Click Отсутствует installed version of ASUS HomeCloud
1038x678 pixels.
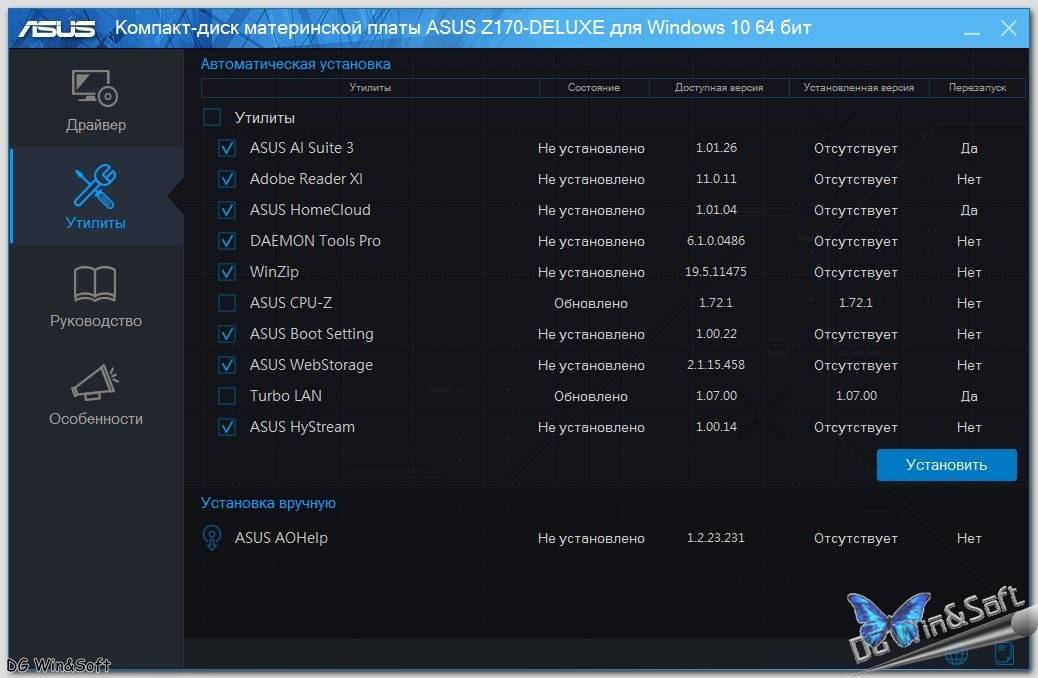pyautogui.click(x=856, y=211)
